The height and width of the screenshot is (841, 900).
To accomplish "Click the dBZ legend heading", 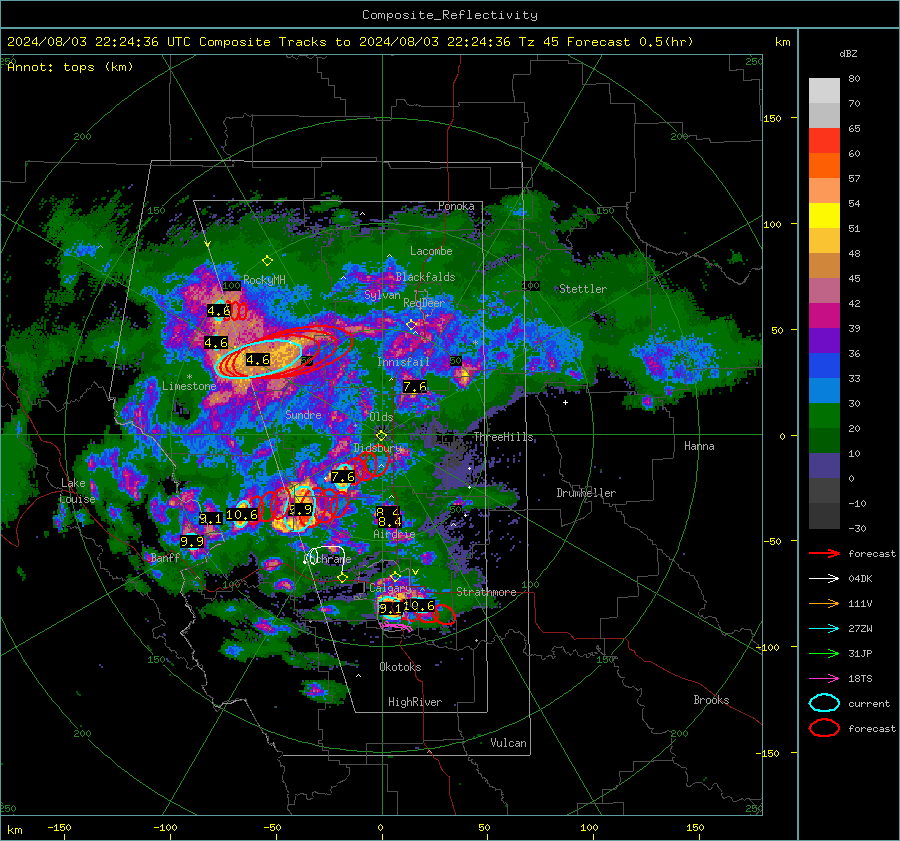I will pyautogui.click(x=848, y=53).
